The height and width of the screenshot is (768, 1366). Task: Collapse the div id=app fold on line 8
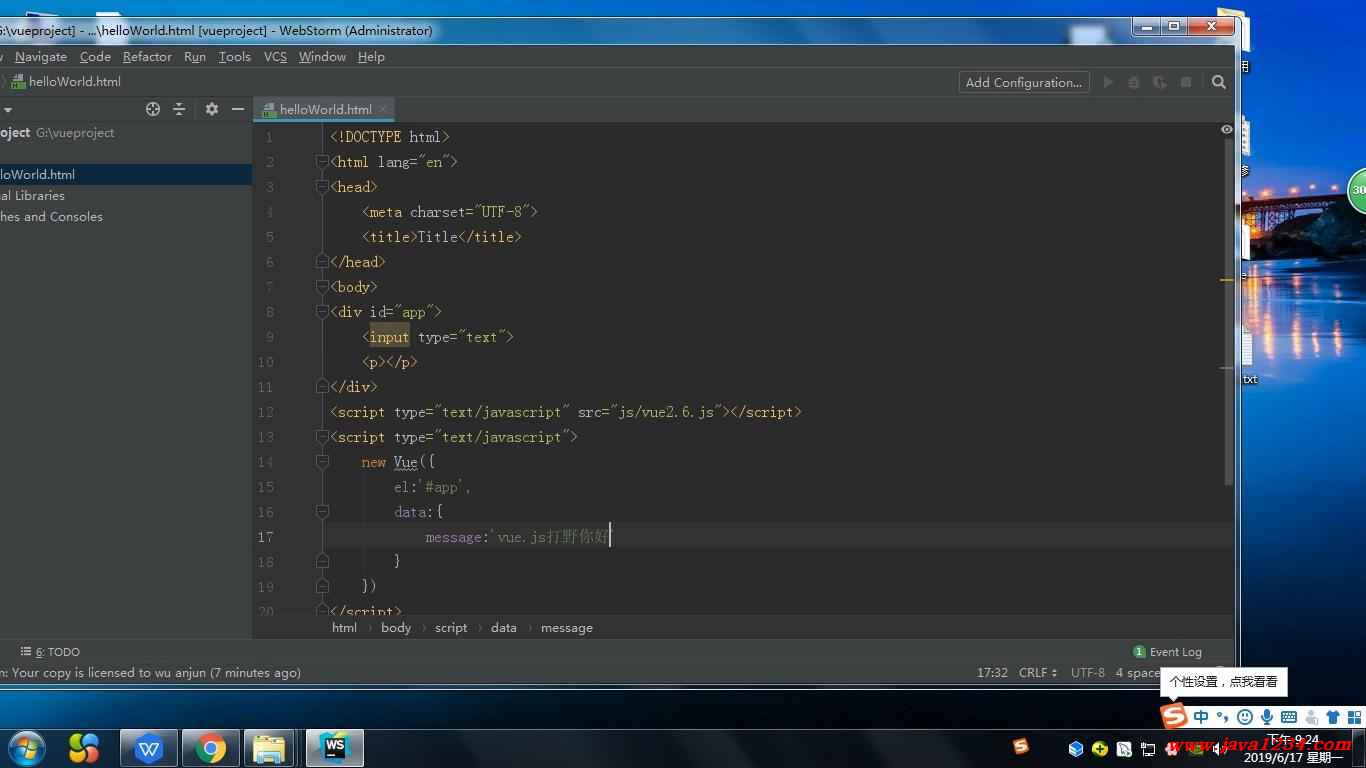tap(322, 311)
